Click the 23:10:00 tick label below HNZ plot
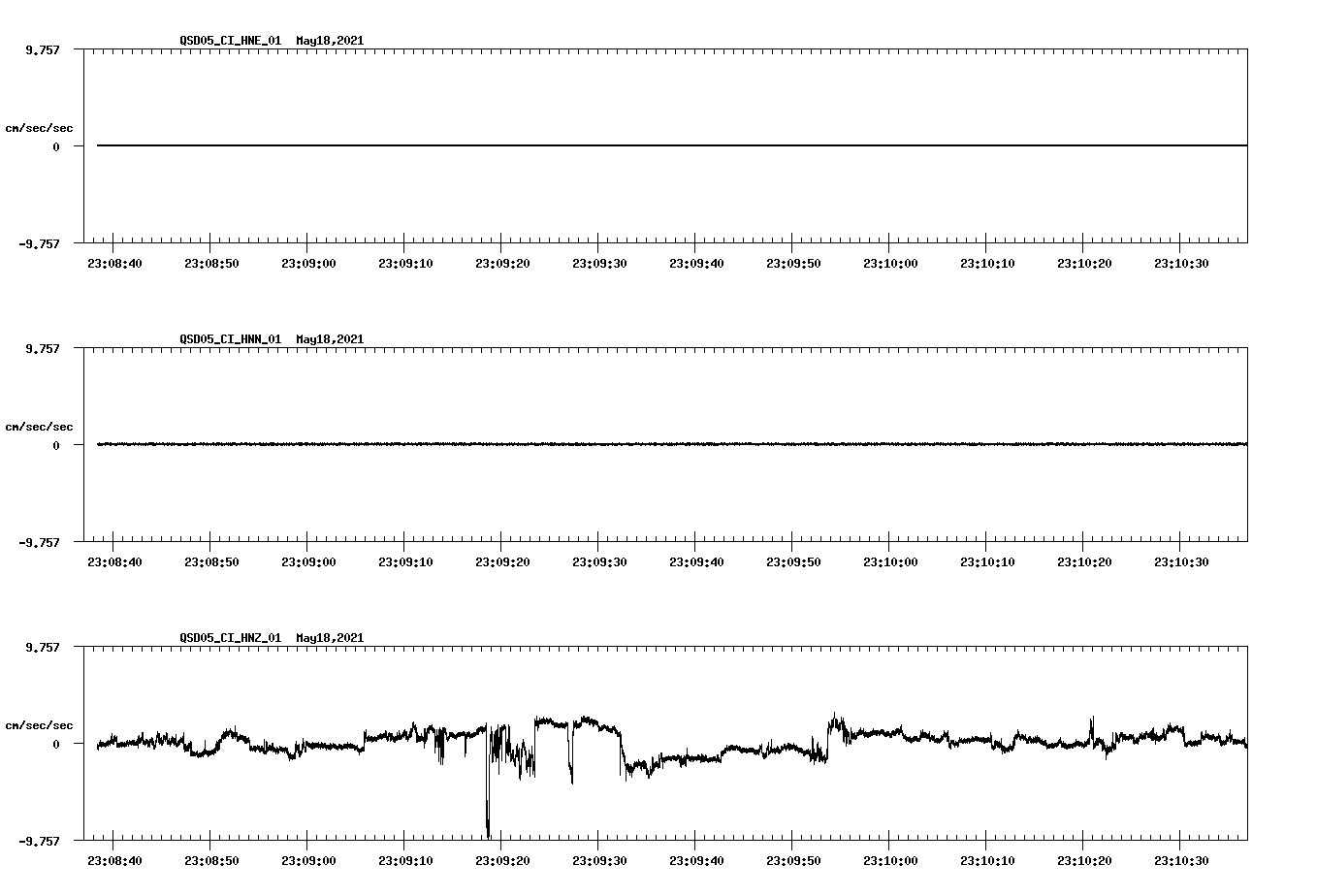1317x896 pixels. 889,858
